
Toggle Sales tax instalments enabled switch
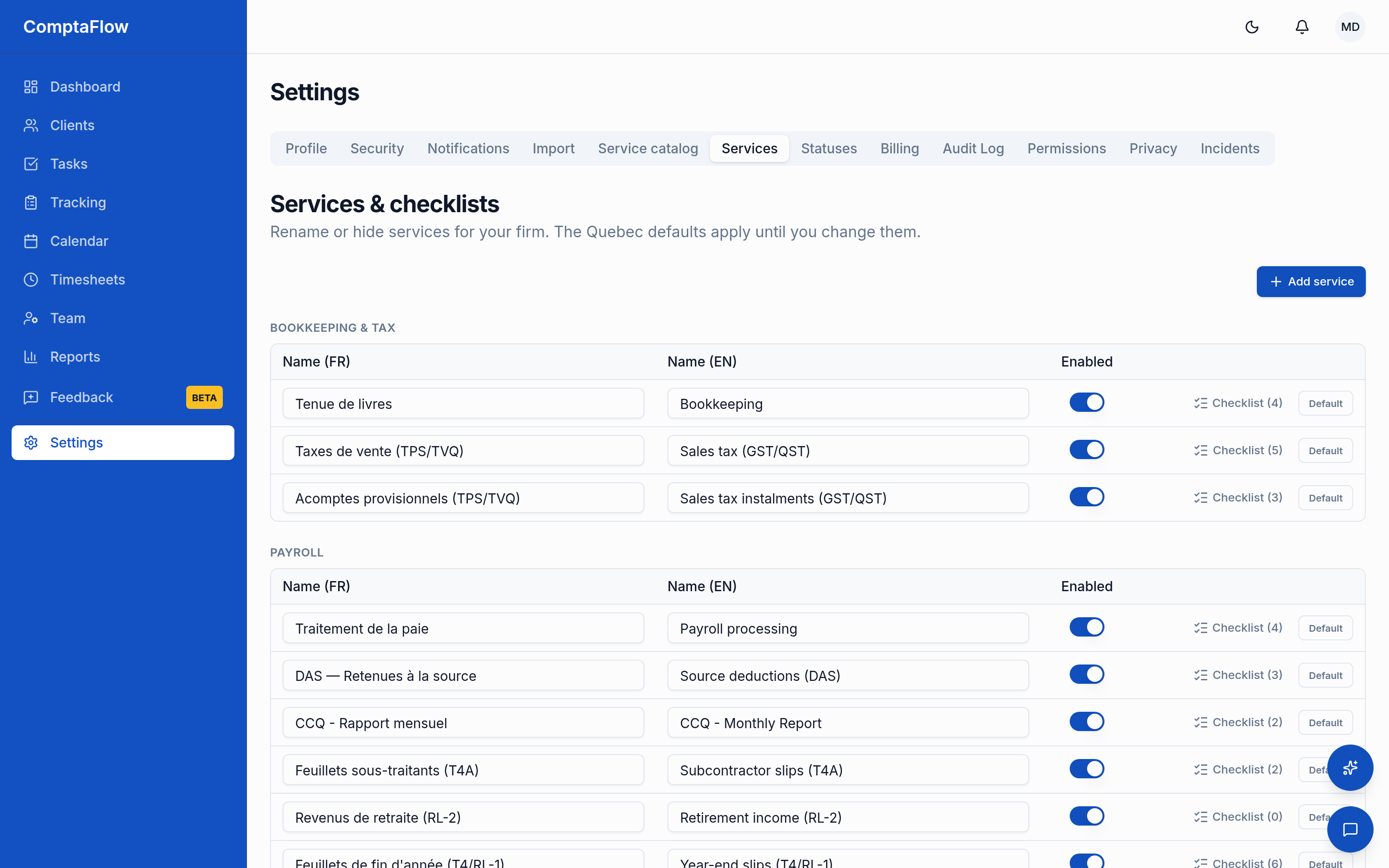[x=1087, y=497]
